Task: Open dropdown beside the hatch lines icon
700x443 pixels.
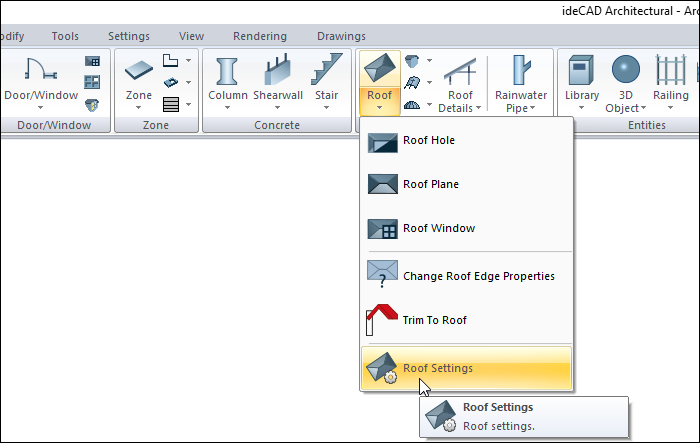Action: (x=188, y=104)
